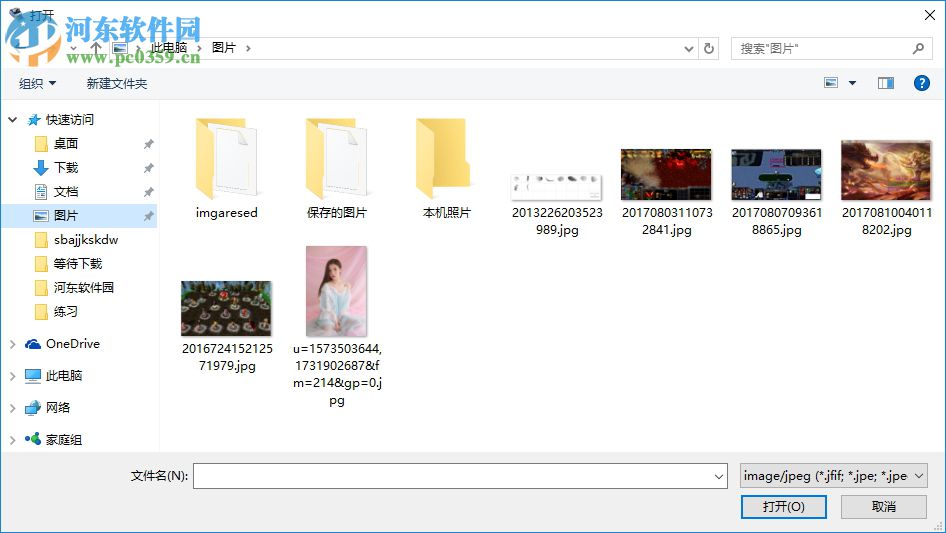Toggle the preview pane icon
The image size is (946, 533).
(885, 83)
